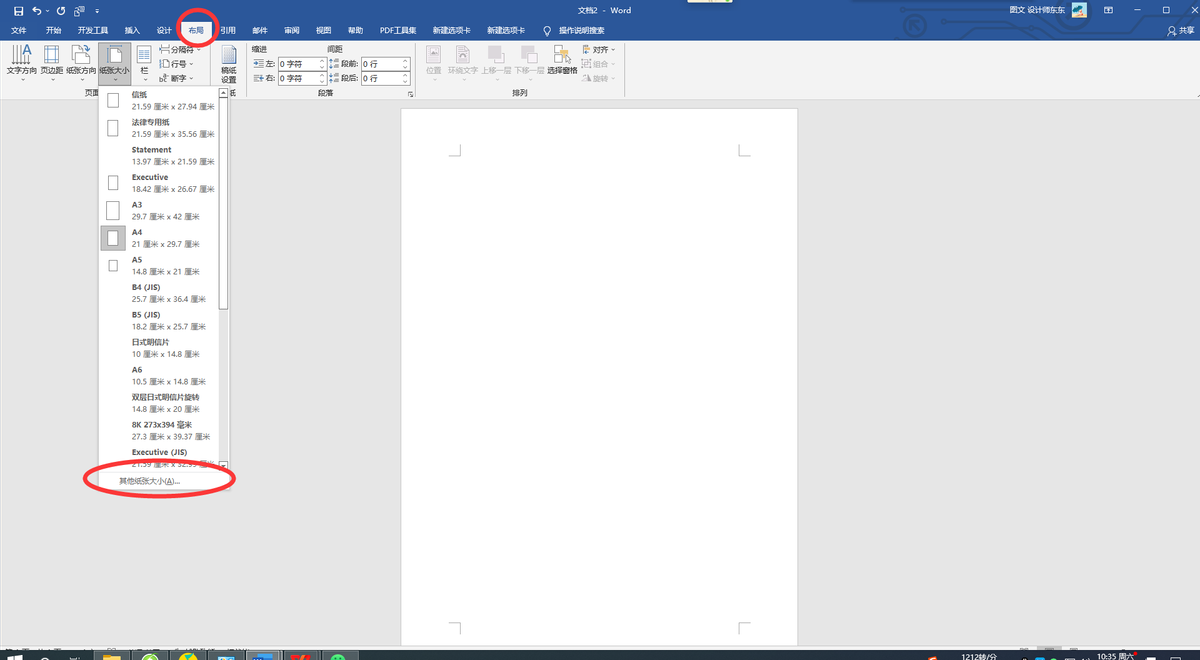Click inside the blank document page
Viewport: 1200px width, 660px height.
point(599,377)
